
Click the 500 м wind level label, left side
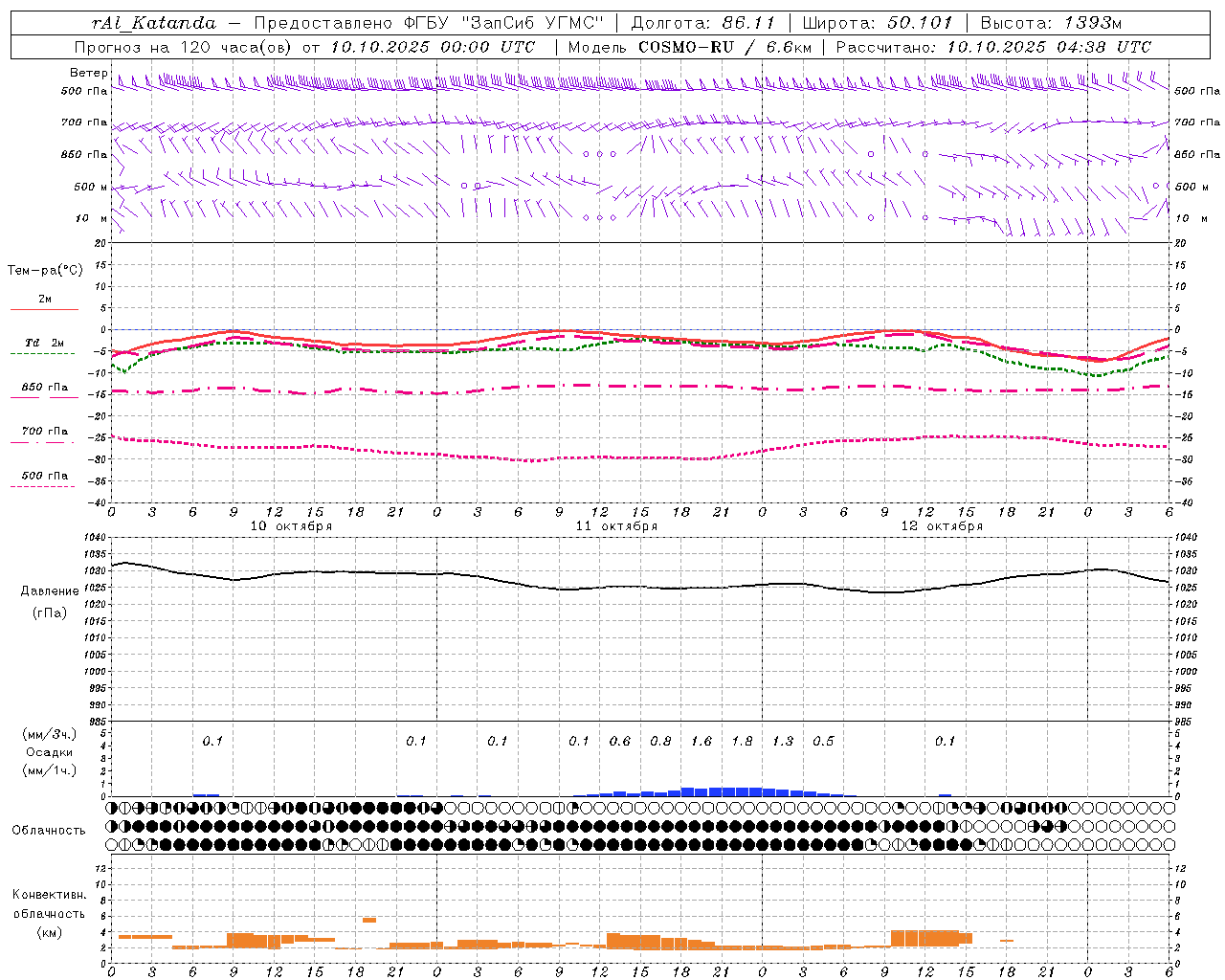(91, 187)
